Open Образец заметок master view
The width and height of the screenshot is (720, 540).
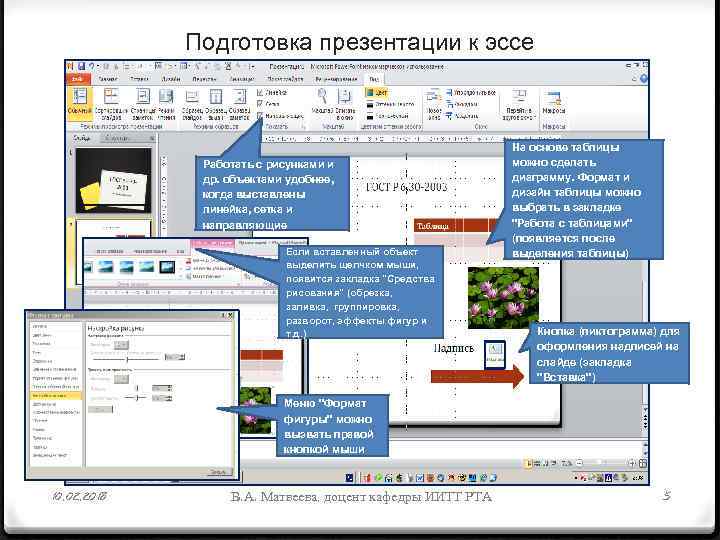pyautogui.click(x=239, y=102)
